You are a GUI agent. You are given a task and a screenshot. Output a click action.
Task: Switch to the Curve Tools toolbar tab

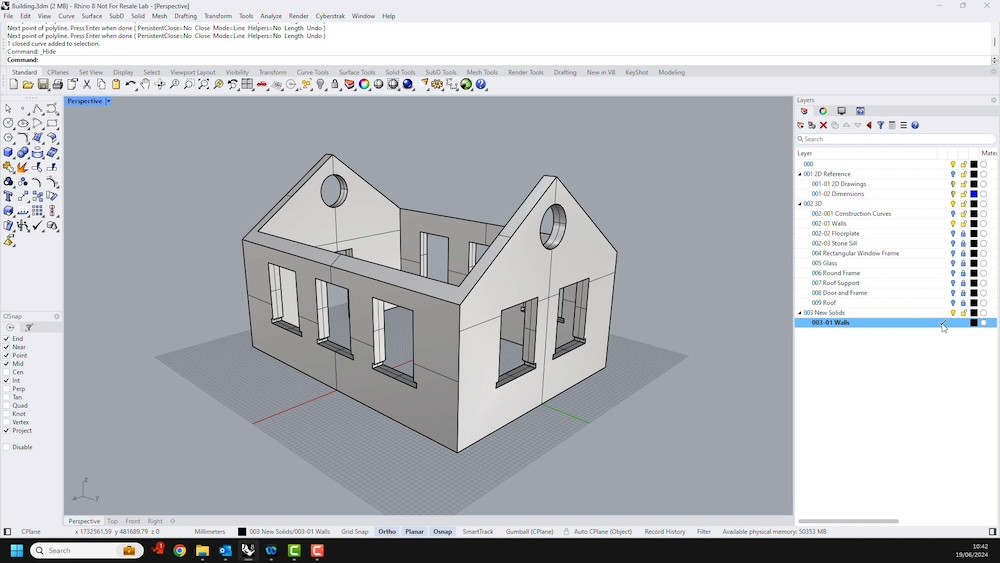tap(312, 72)
